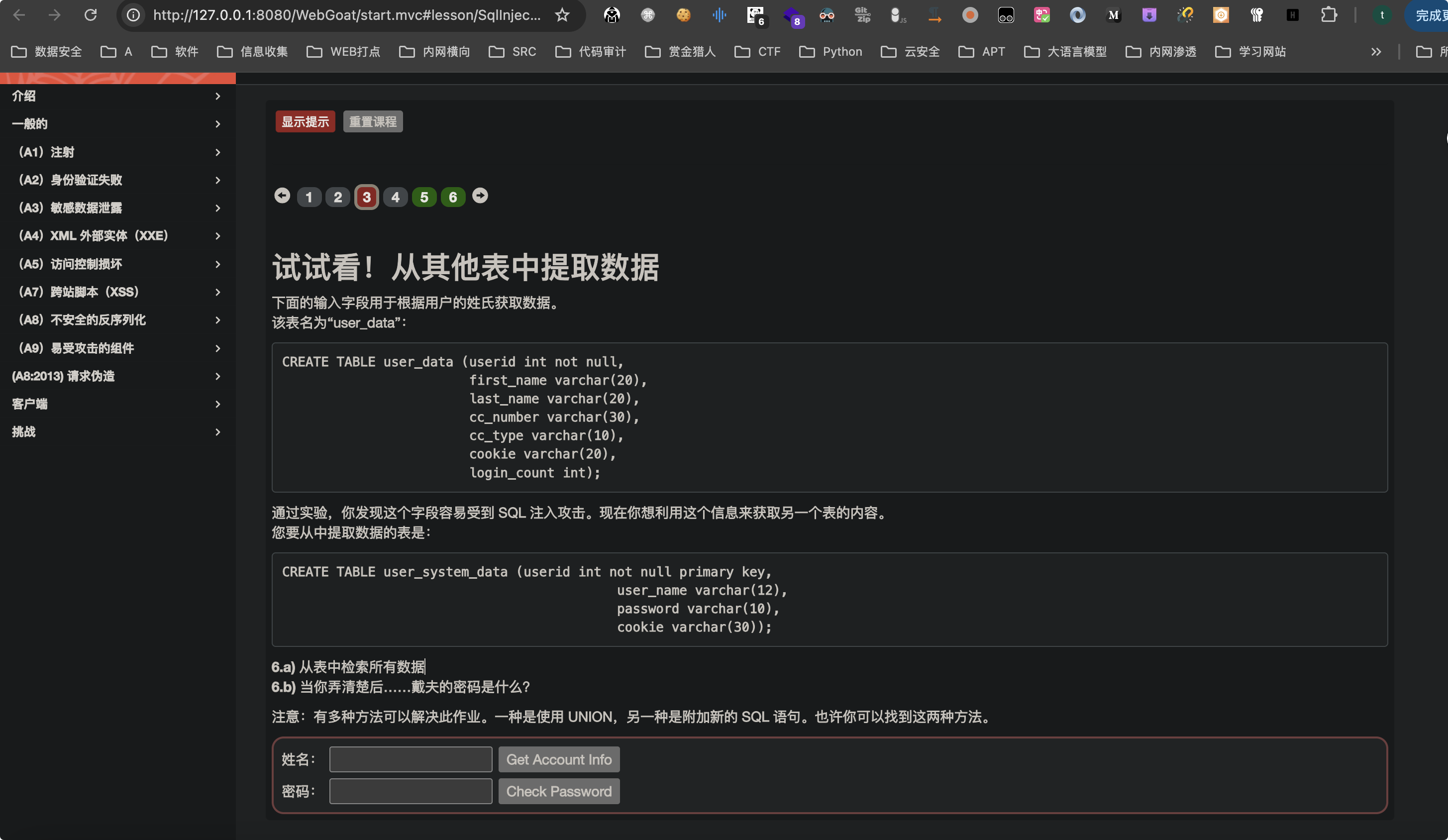Go to lesson page 4
The width and height of the screenshot is (1448, 840).
[395, 197]
